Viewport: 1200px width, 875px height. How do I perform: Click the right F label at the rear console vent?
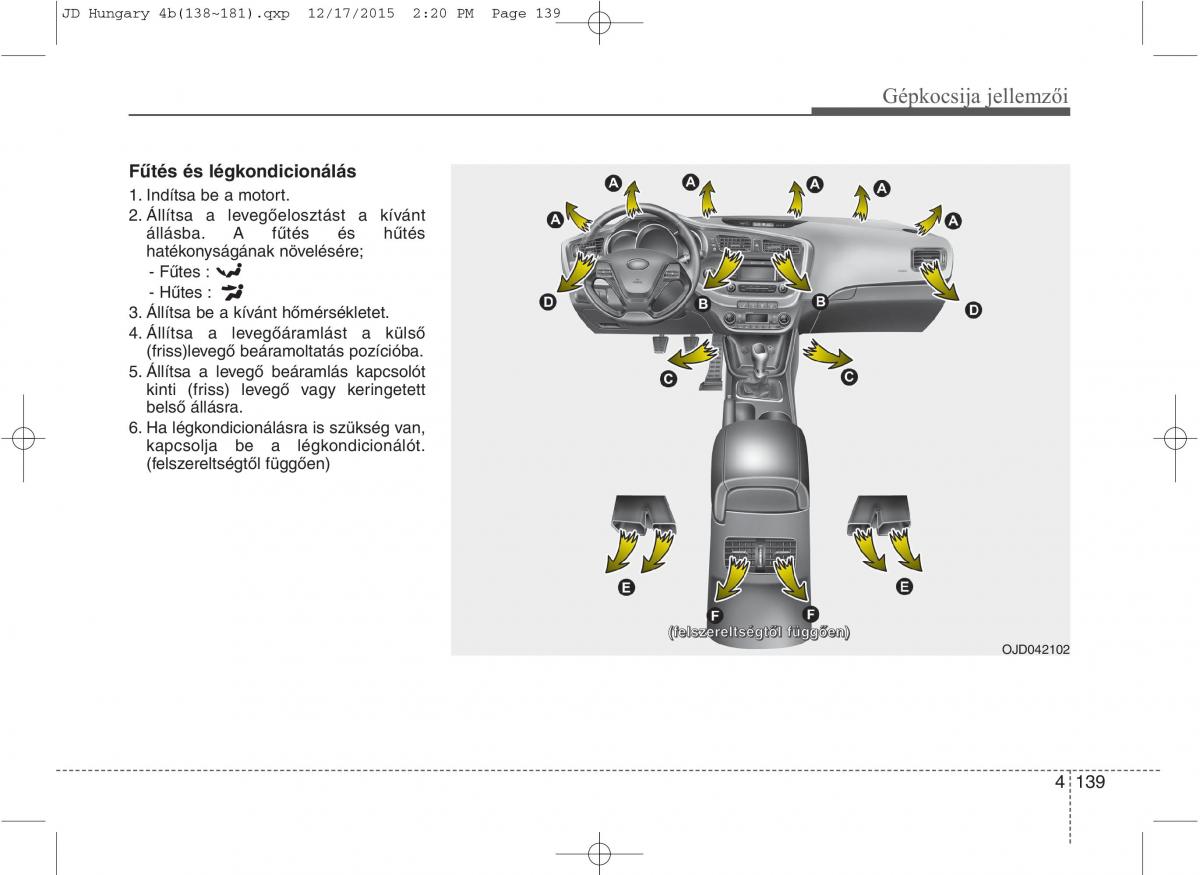811,614
